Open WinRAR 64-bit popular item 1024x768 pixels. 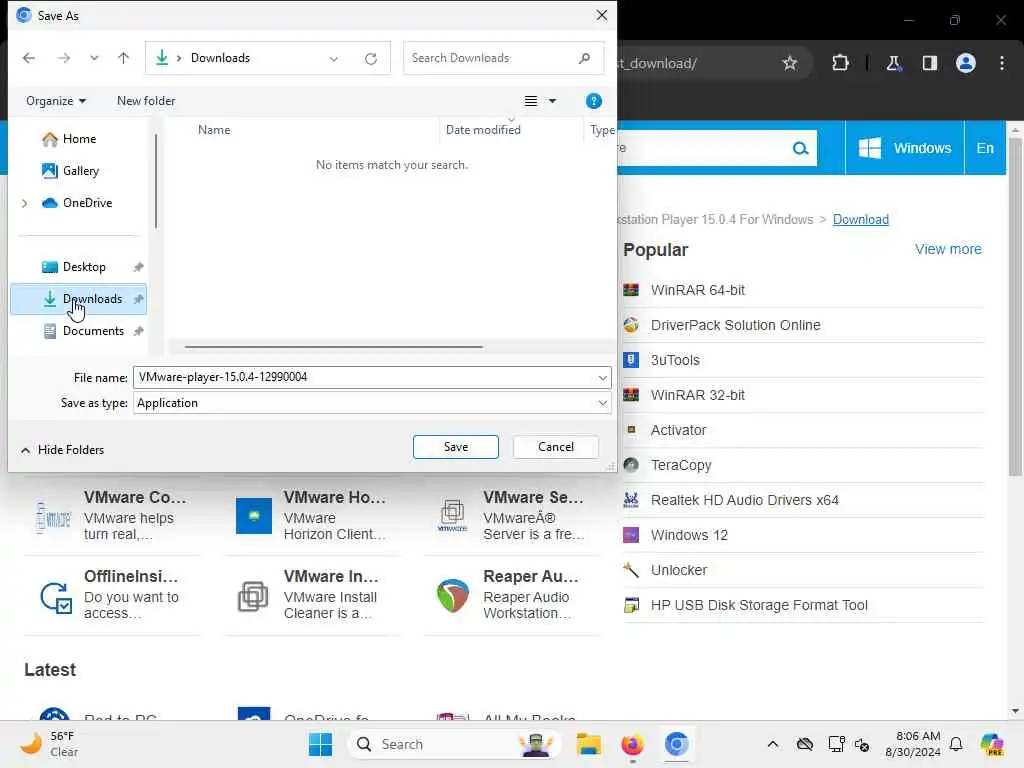pos(697,290)
